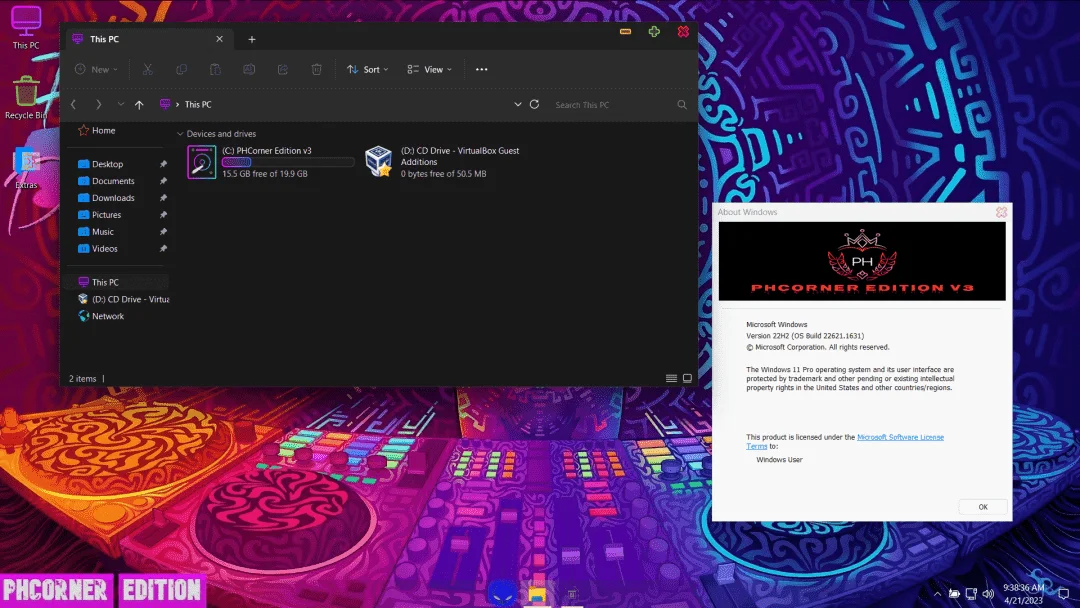Click the Delete trash icon in toolbar
This screenshot has height=608, width=1080.
coord(316,70)
